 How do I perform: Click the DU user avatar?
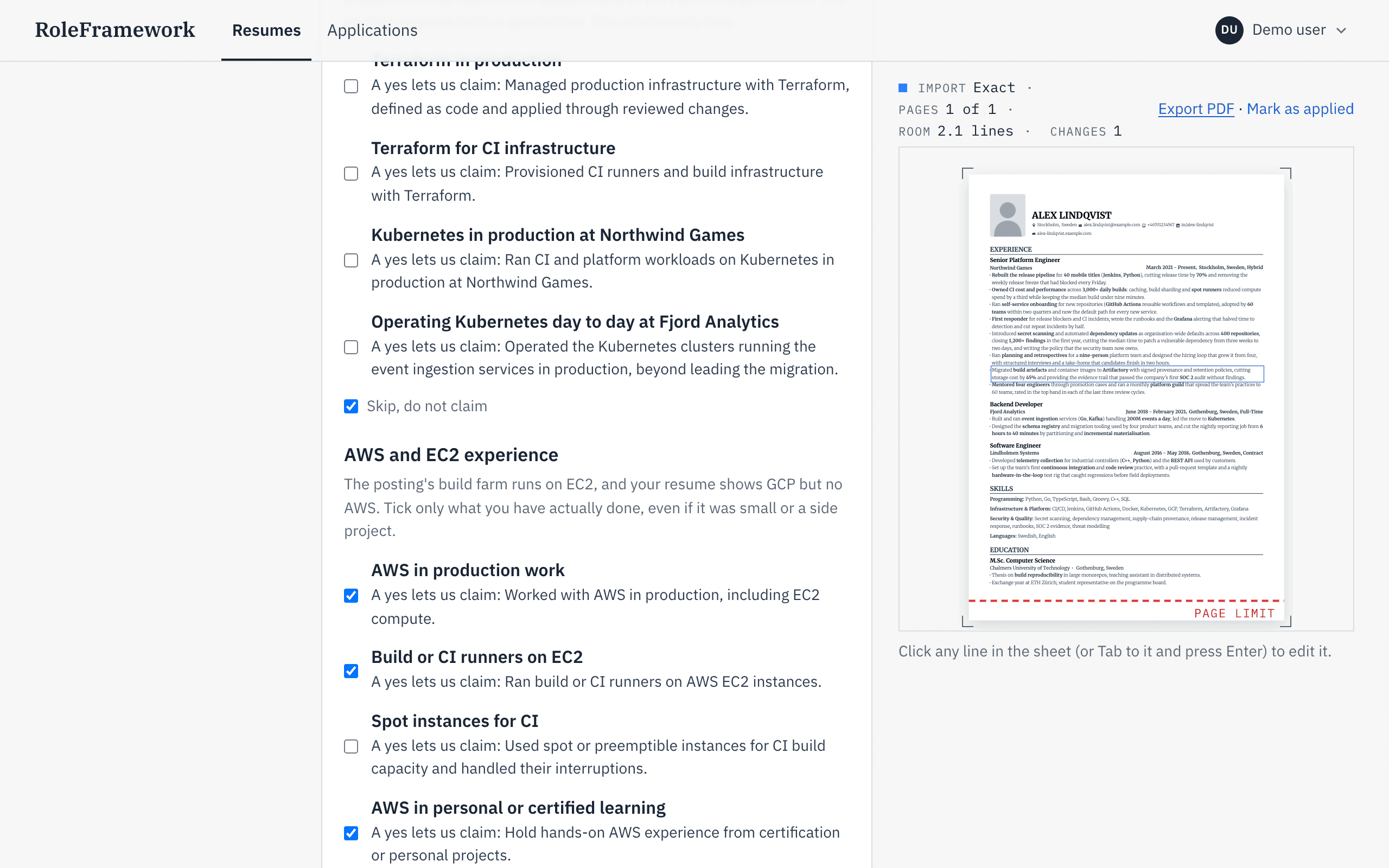pyautogui.click(x=1229, y=30)
